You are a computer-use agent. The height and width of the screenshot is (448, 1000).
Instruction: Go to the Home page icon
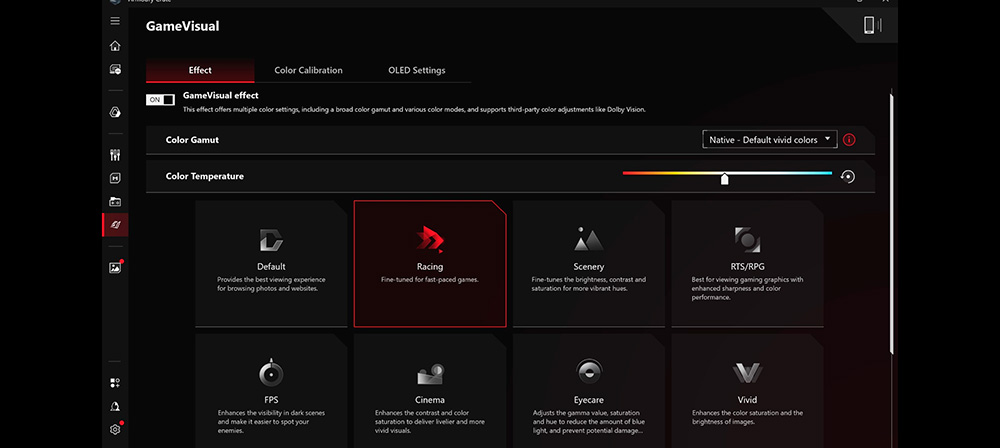115,46
